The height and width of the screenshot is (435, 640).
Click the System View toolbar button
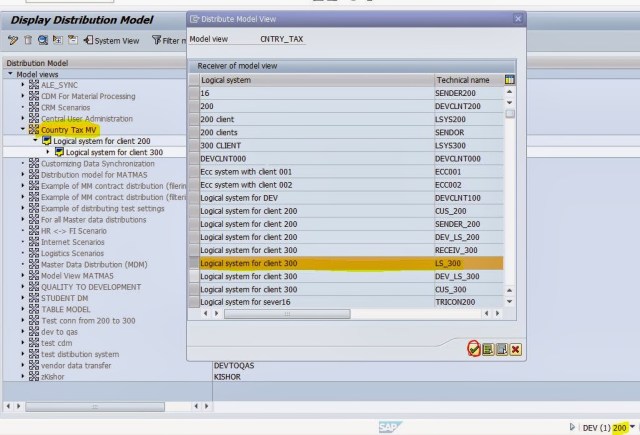[111, 40]
